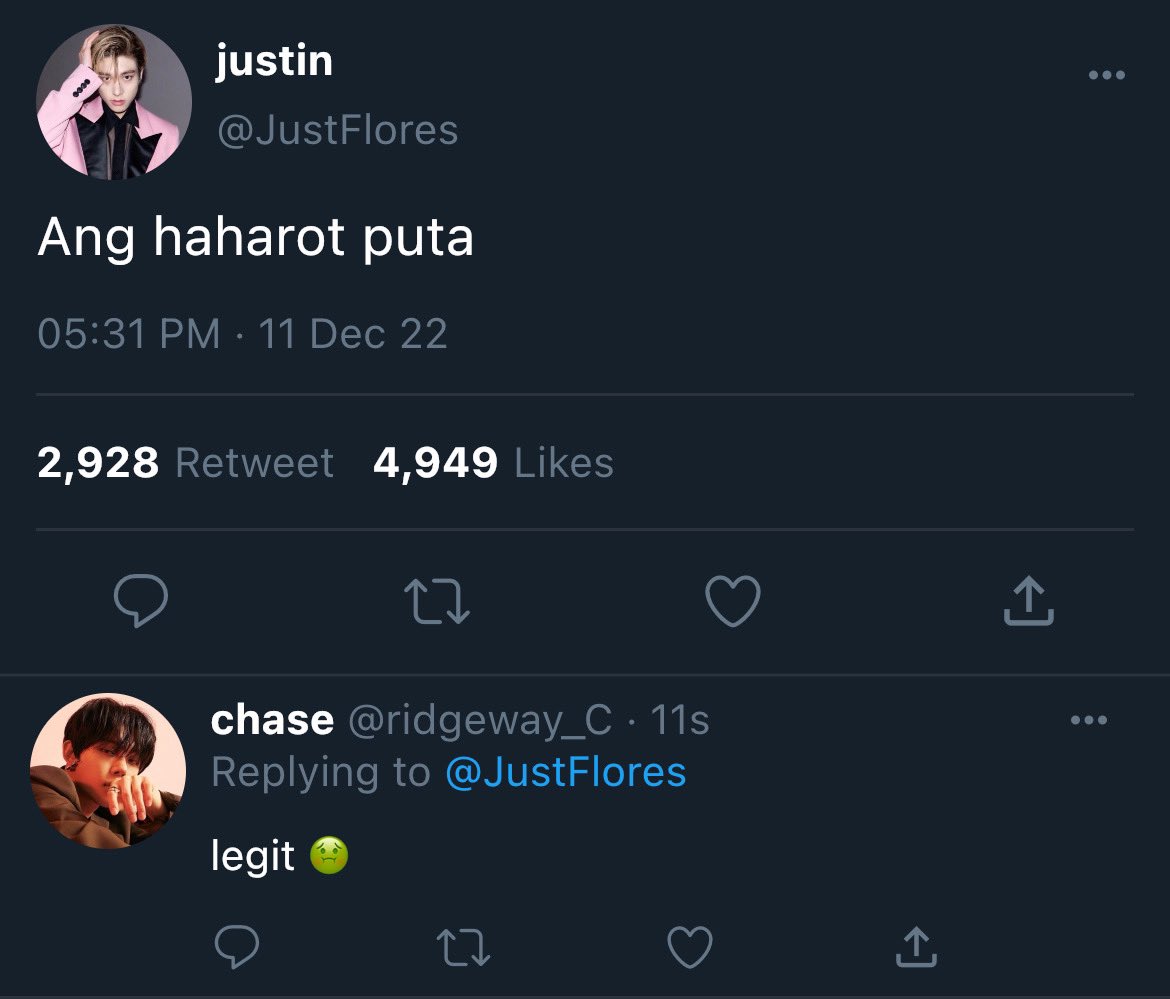
Task: Share chase's reply
Action: (916, 947)
